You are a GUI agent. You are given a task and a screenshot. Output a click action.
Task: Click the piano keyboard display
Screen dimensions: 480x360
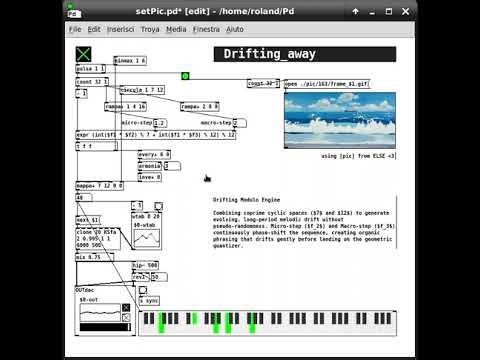click(x=268, y=323)
